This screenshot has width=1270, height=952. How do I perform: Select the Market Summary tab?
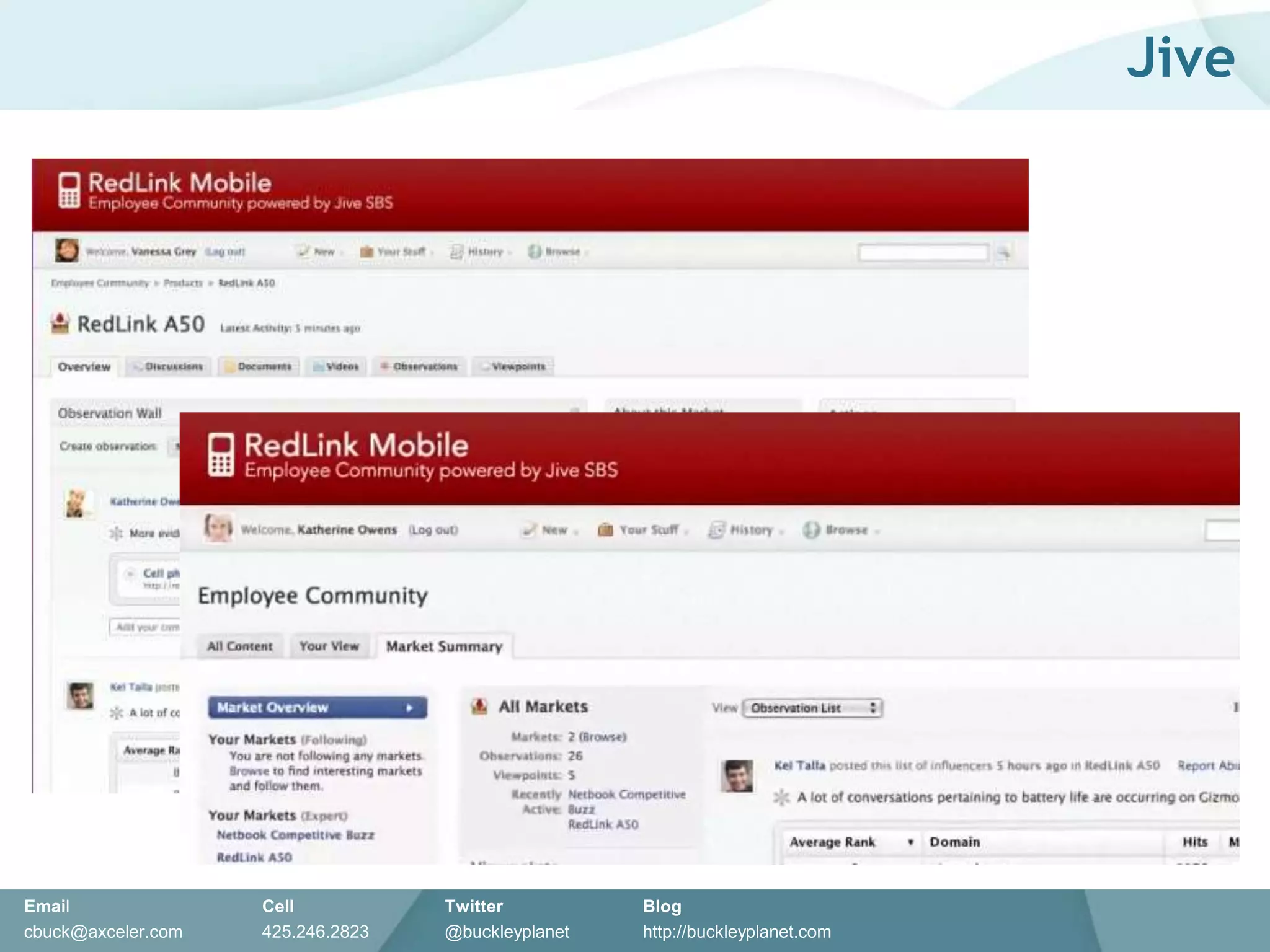click(444, 646)
